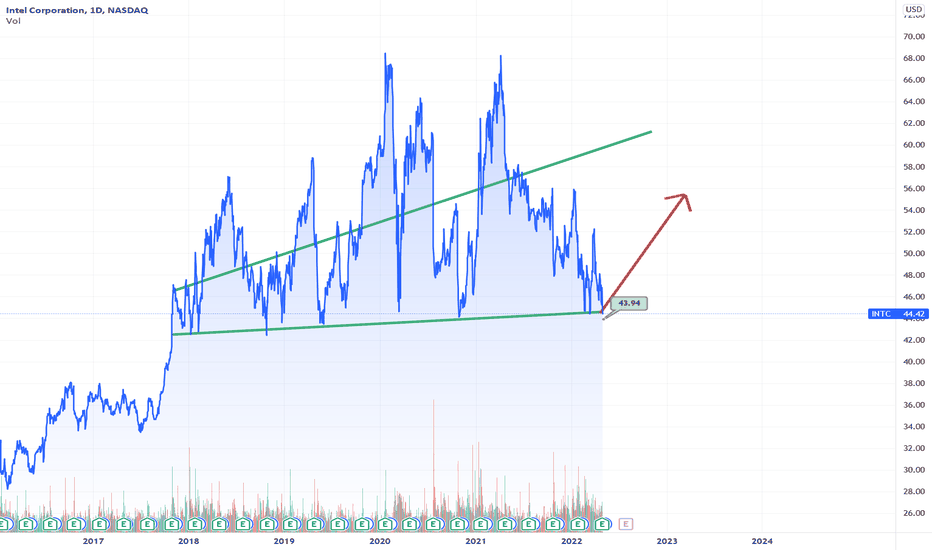The image size is (932, 550).
Task: Click the 64.00 price axis label
Action: point(914,101)
